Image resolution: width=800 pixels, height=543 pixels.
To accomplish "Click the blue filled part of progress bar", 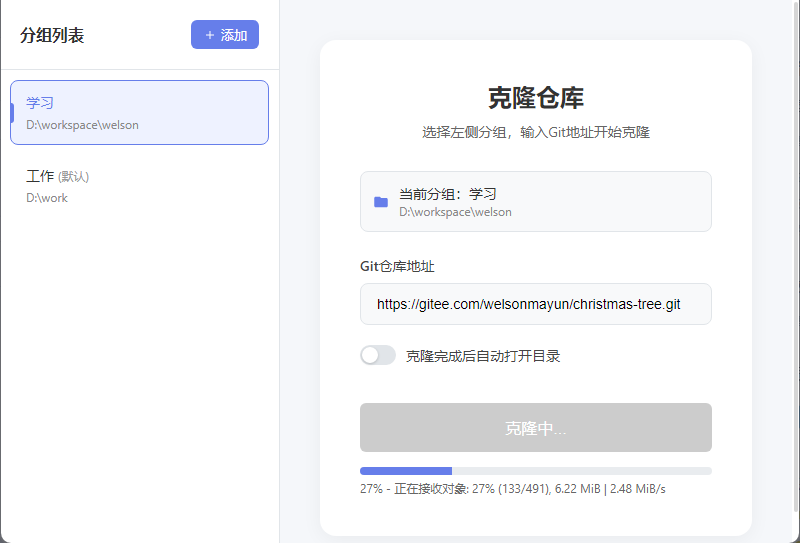I will click(405, 470).
